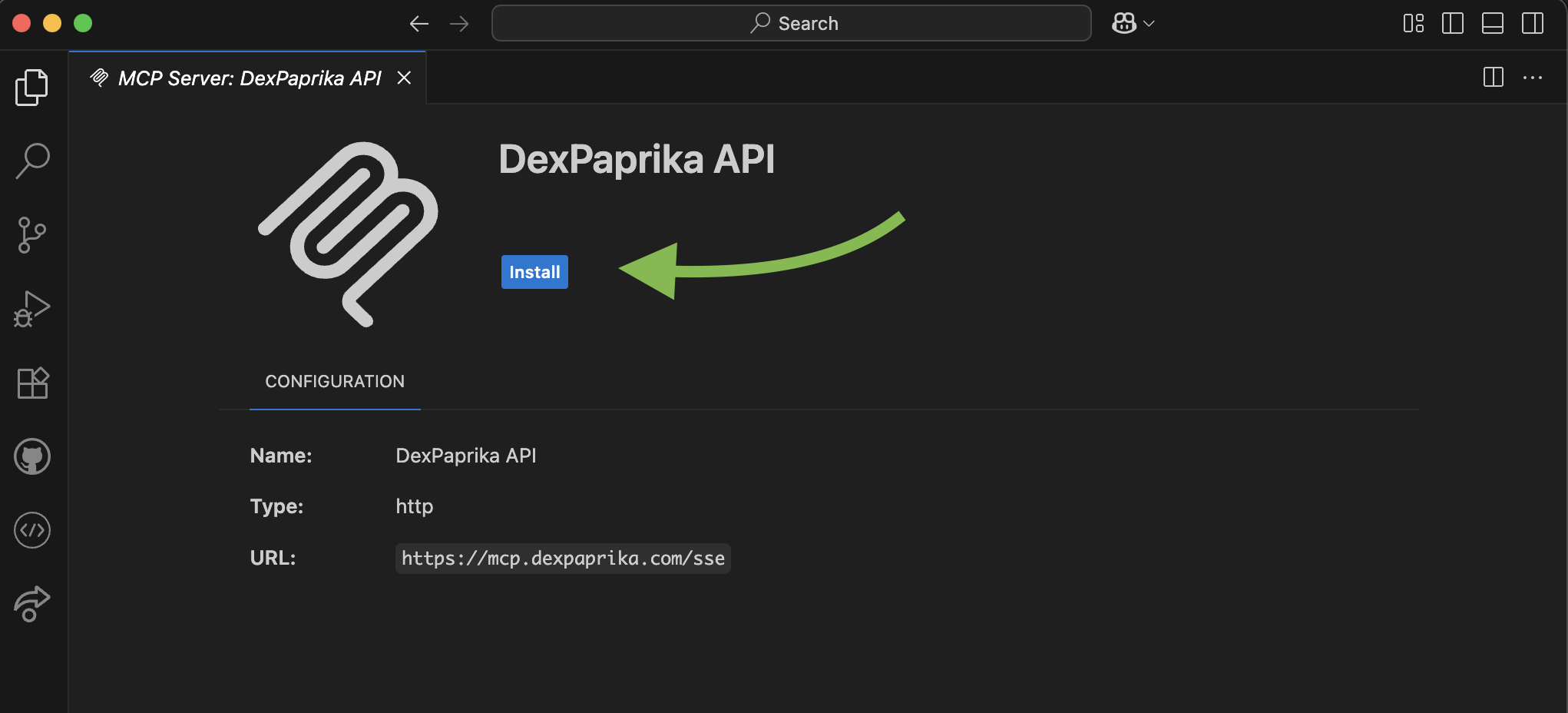Expand the Copilot dropdown chevron
The height and width of the screenshot is (713, 1568).
point(1150,23)
